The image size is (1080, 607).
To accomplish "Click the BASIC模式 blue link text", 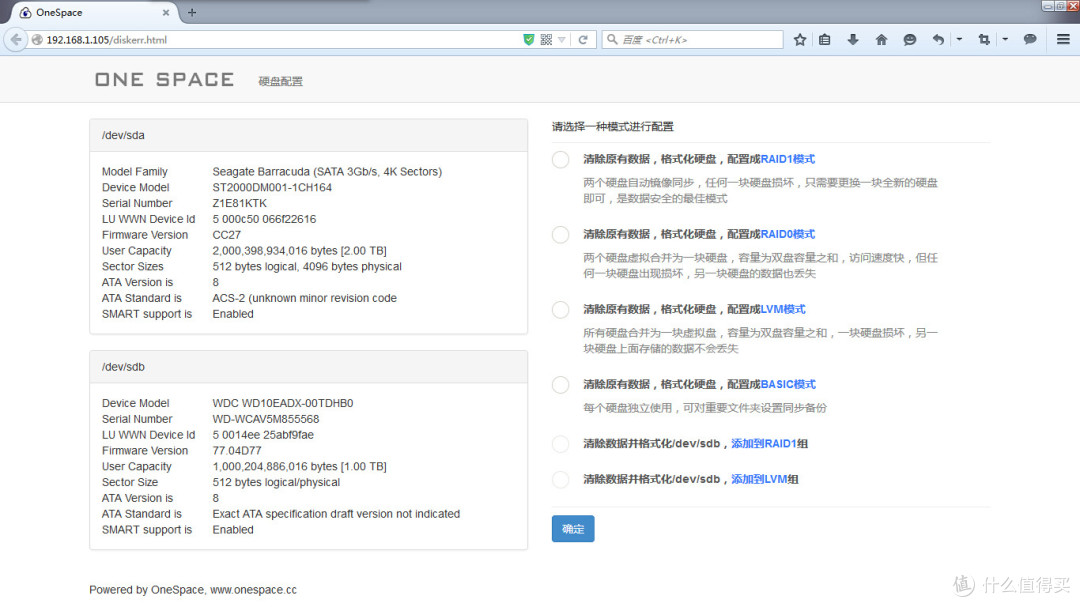I will 788,384.
